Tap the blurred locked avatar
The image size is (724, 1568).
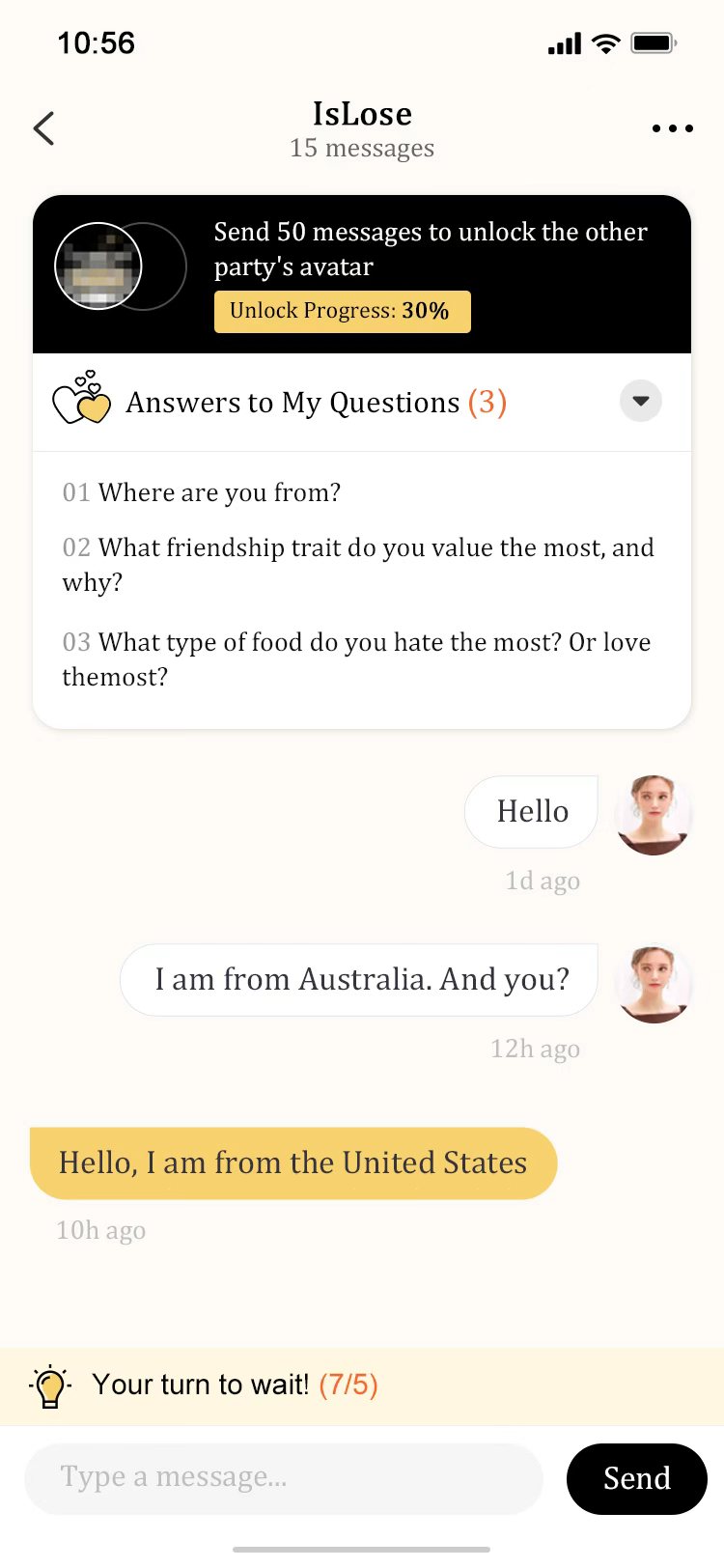98,266
